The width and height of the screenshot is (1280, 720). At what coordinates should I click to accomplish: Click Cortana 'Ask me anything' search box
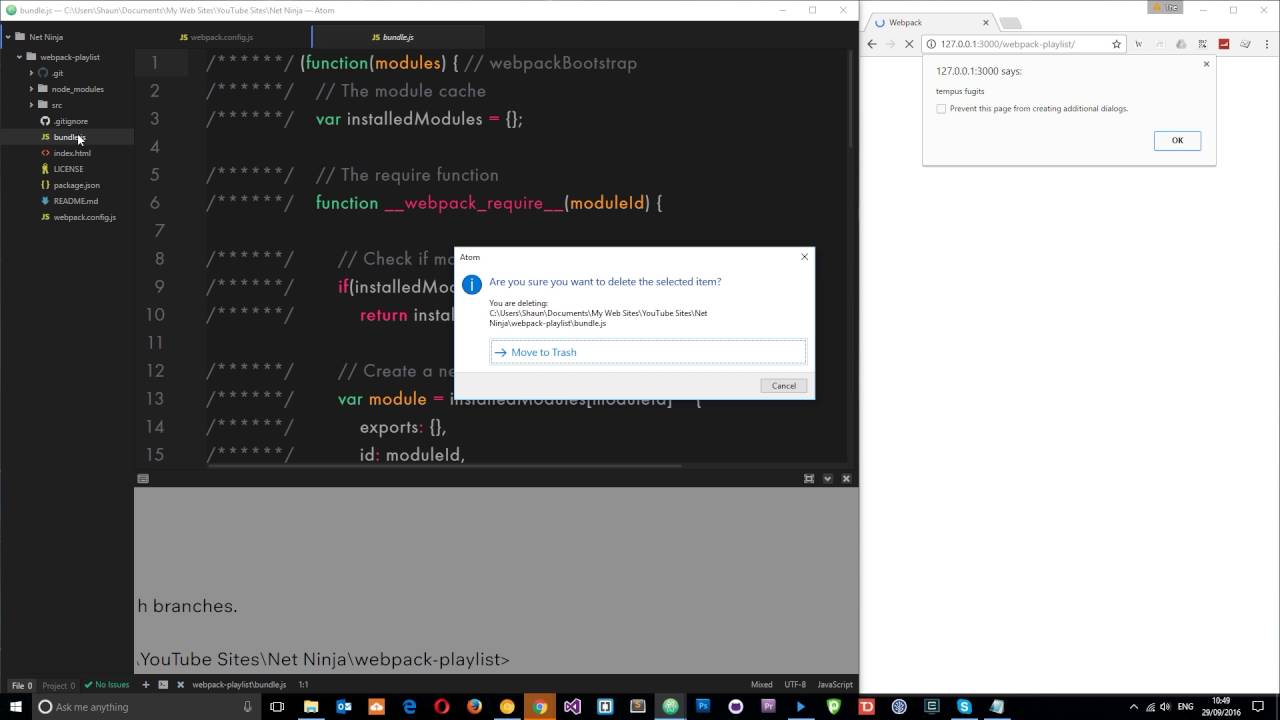[x=145, y=707]
